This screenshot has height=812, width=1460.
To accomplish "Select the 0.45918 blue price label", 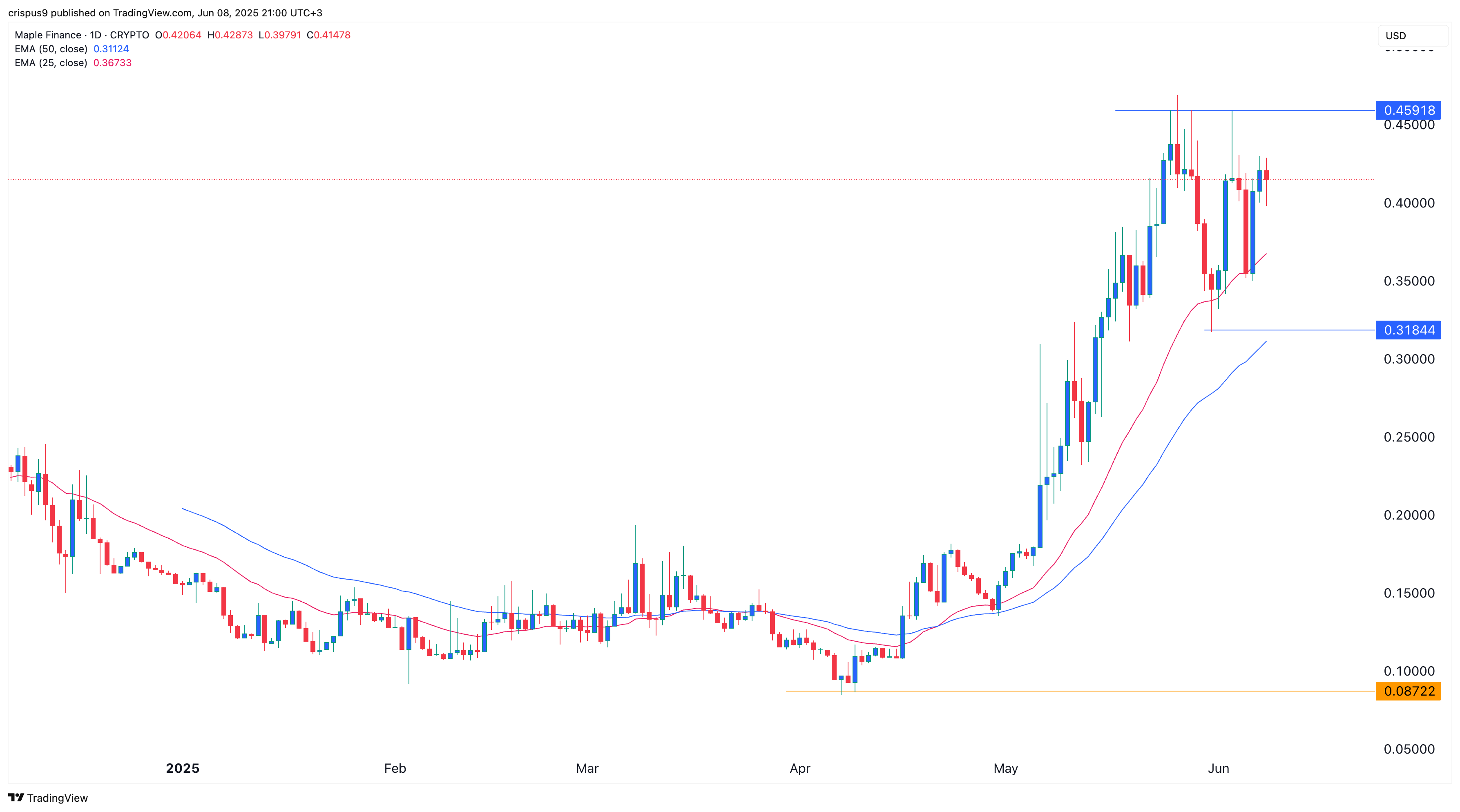I will coord(1408,110).
